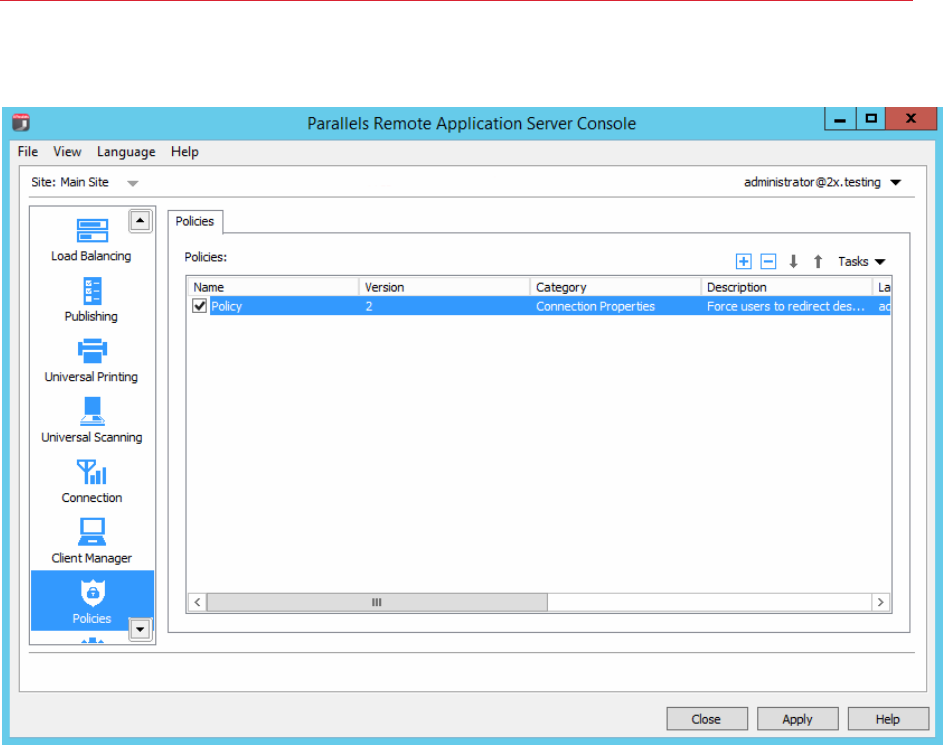Click the Apply button
The image size is (943, 745).
tap(797, 719)
